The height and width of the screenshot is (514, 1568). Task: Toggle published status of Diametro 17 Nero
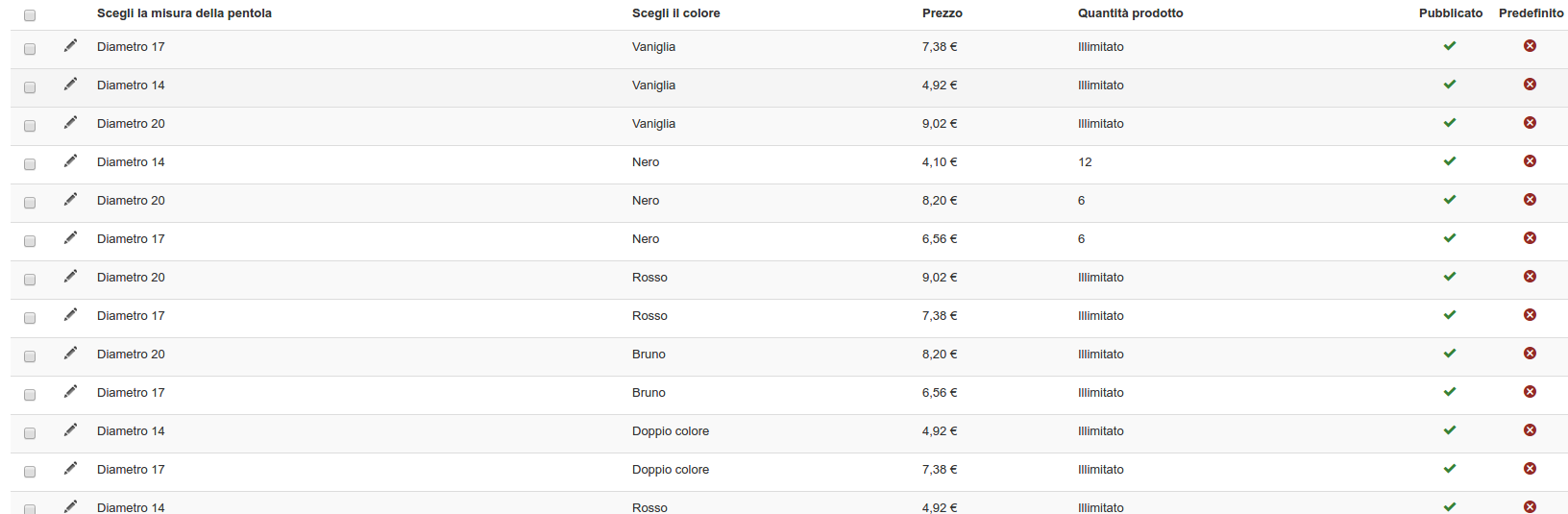(1450, 238)
